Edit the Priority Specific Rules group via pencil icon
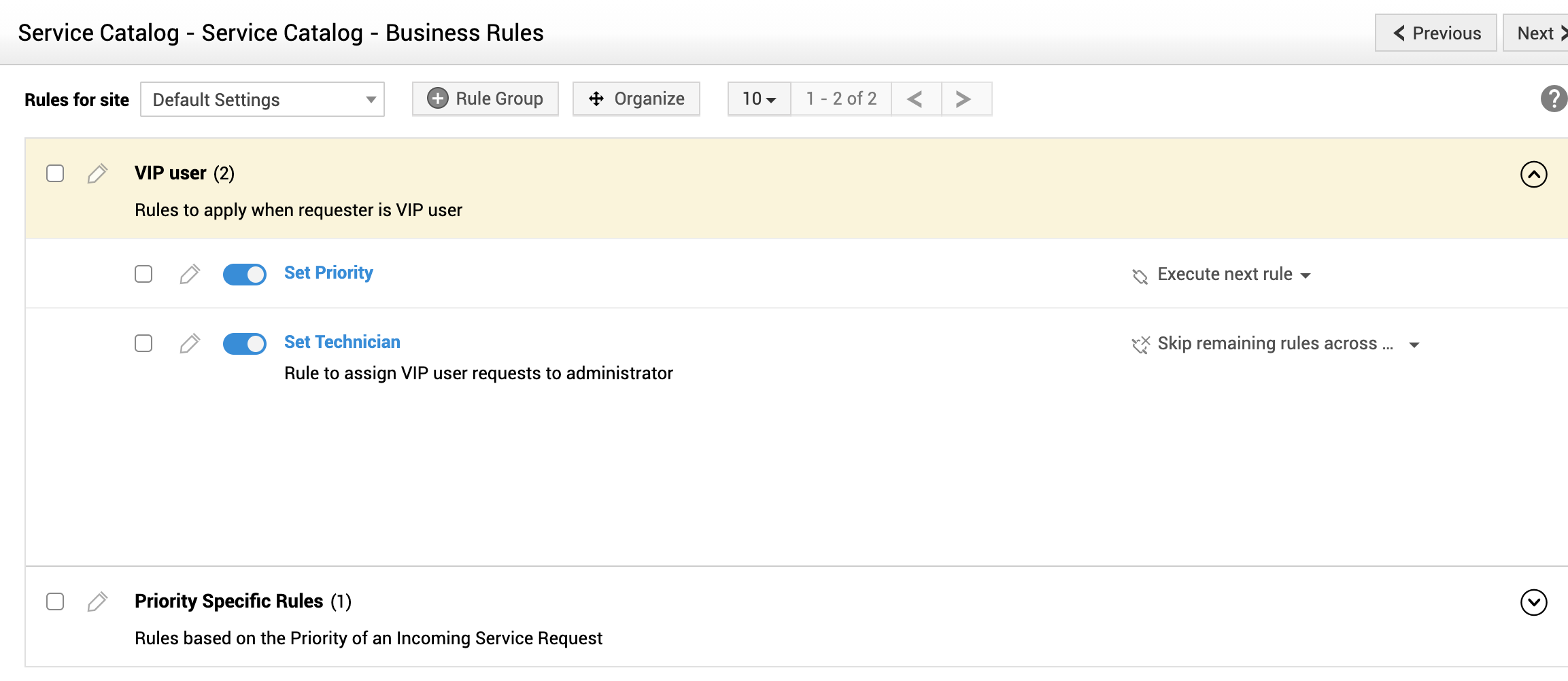Image resolution: width=1568 pixels, height=681 pixels. coord(97,601)
